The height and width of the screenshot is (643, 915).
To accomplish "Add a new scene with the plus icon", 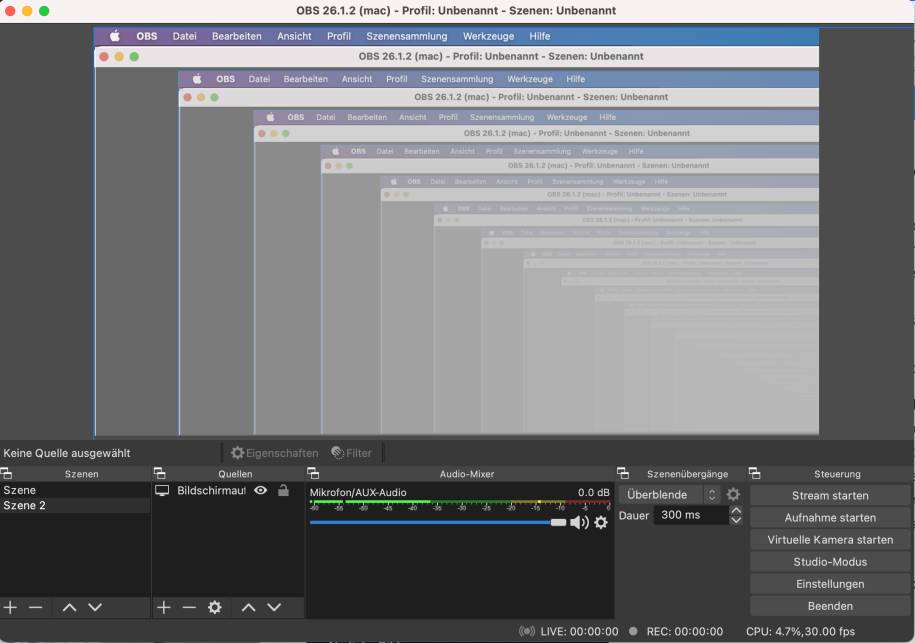I will tap(10, 607).
